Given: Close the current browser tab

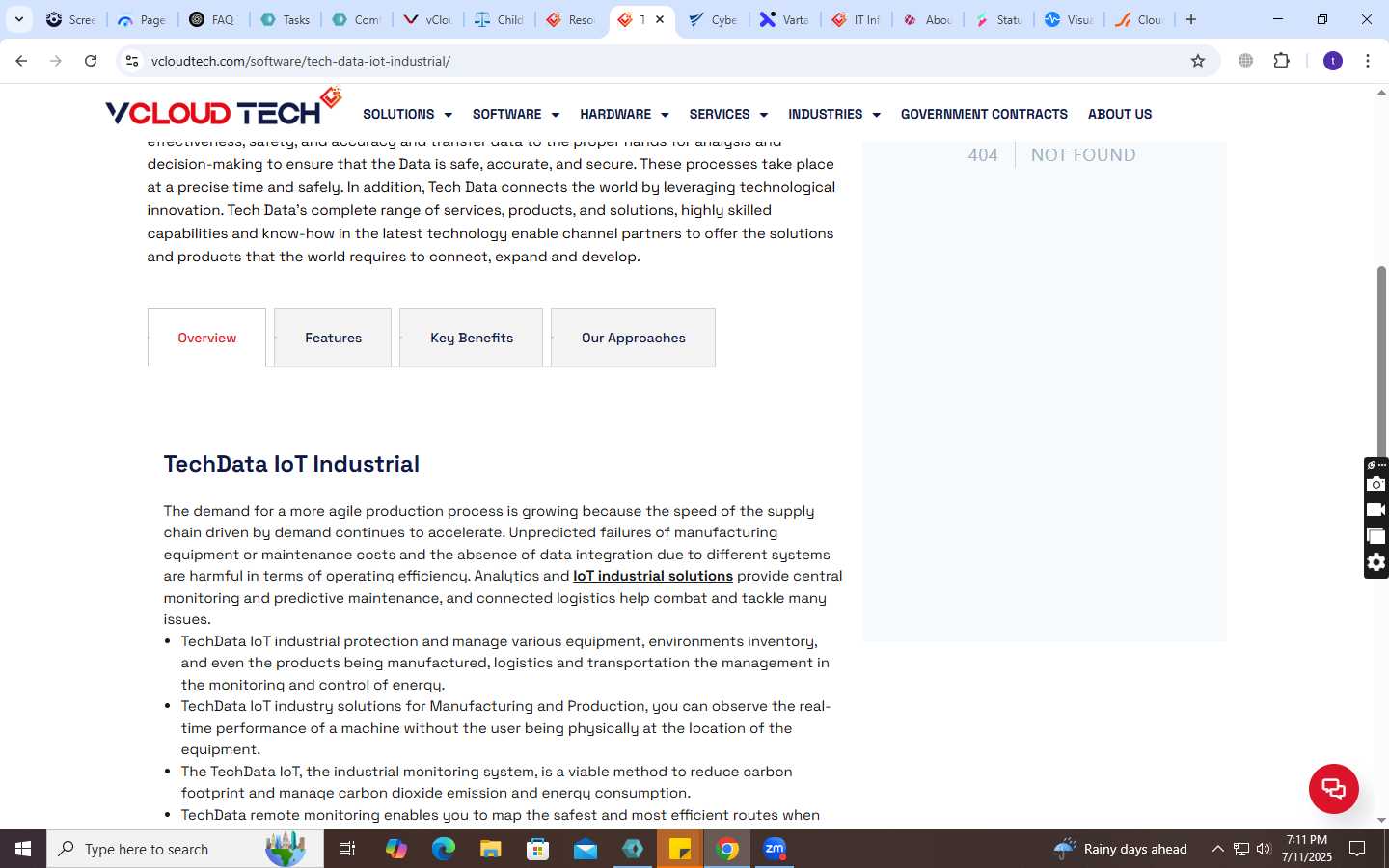Looking at the screenshot, I should (660, 19).
